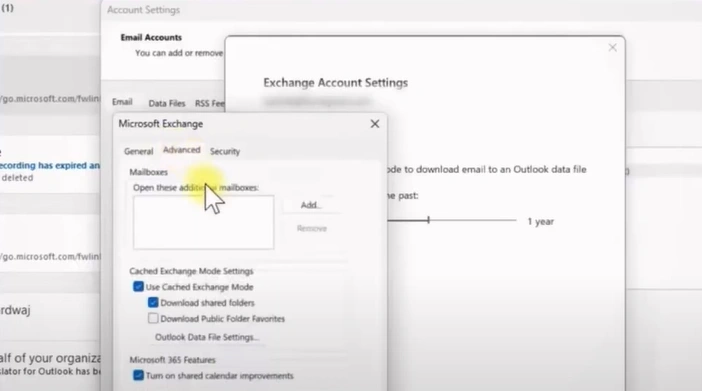Toggle Turn on shared calendar improvements
The height and width of the screenshot is (391, 702).
tap(138, 375)
